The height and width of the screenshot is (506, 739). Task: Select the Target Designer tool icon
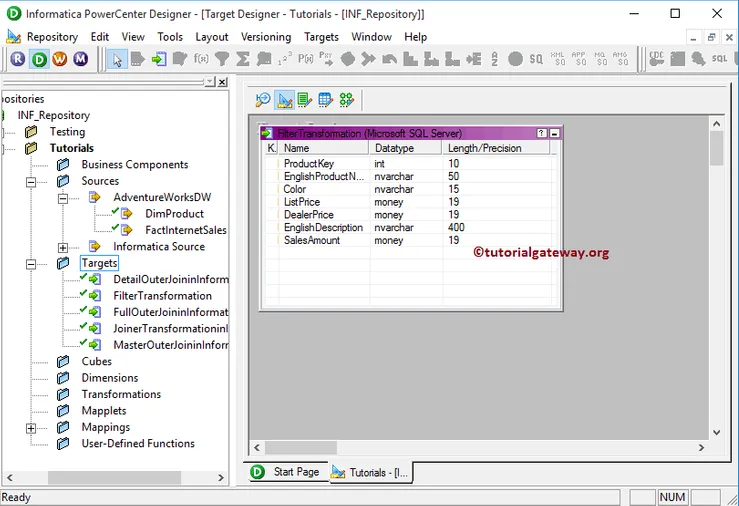(x=284, y=100)
